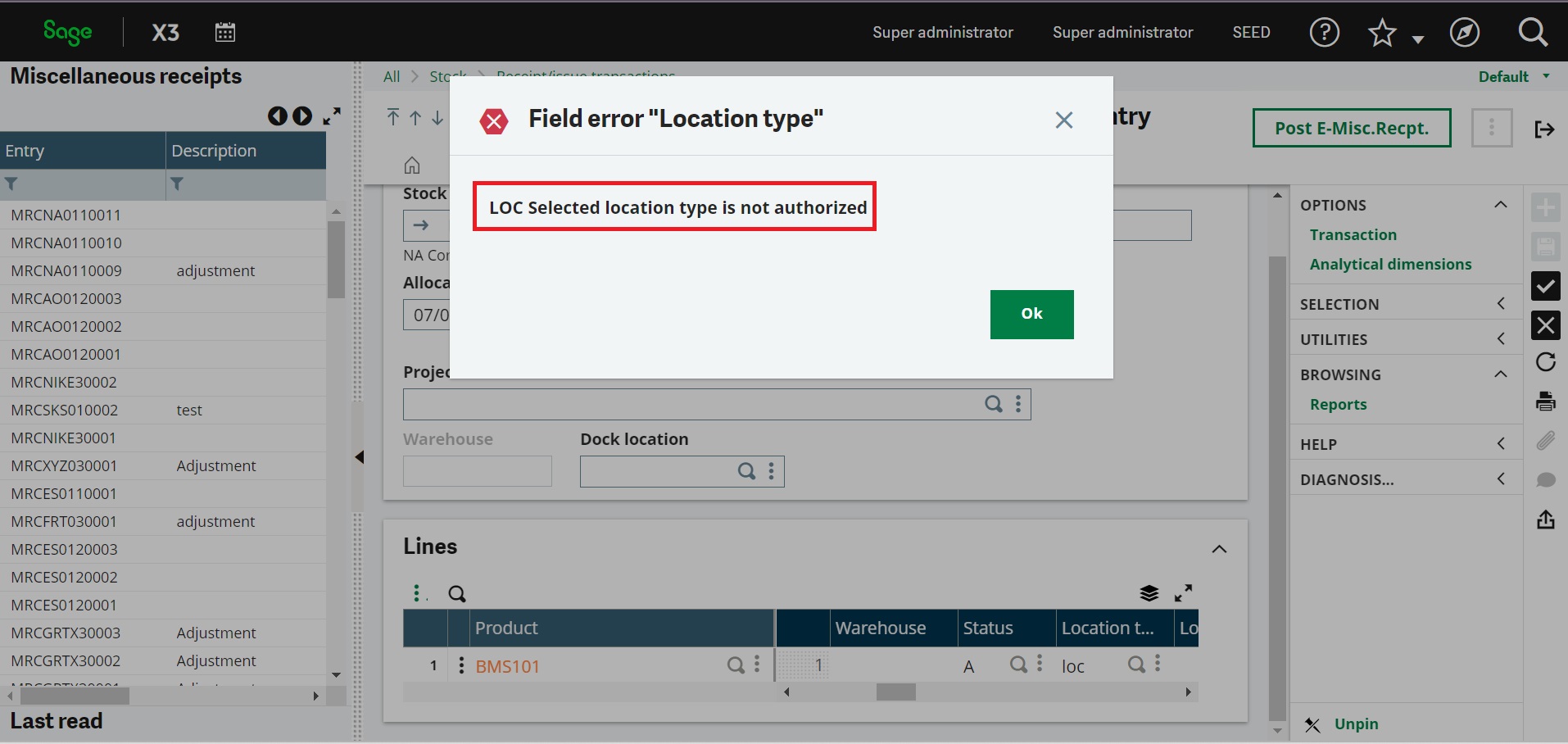Collapse the Lines section chevron
Image resolution: width=1568 pixels, height=744 pixels.
coord(1219,549)
